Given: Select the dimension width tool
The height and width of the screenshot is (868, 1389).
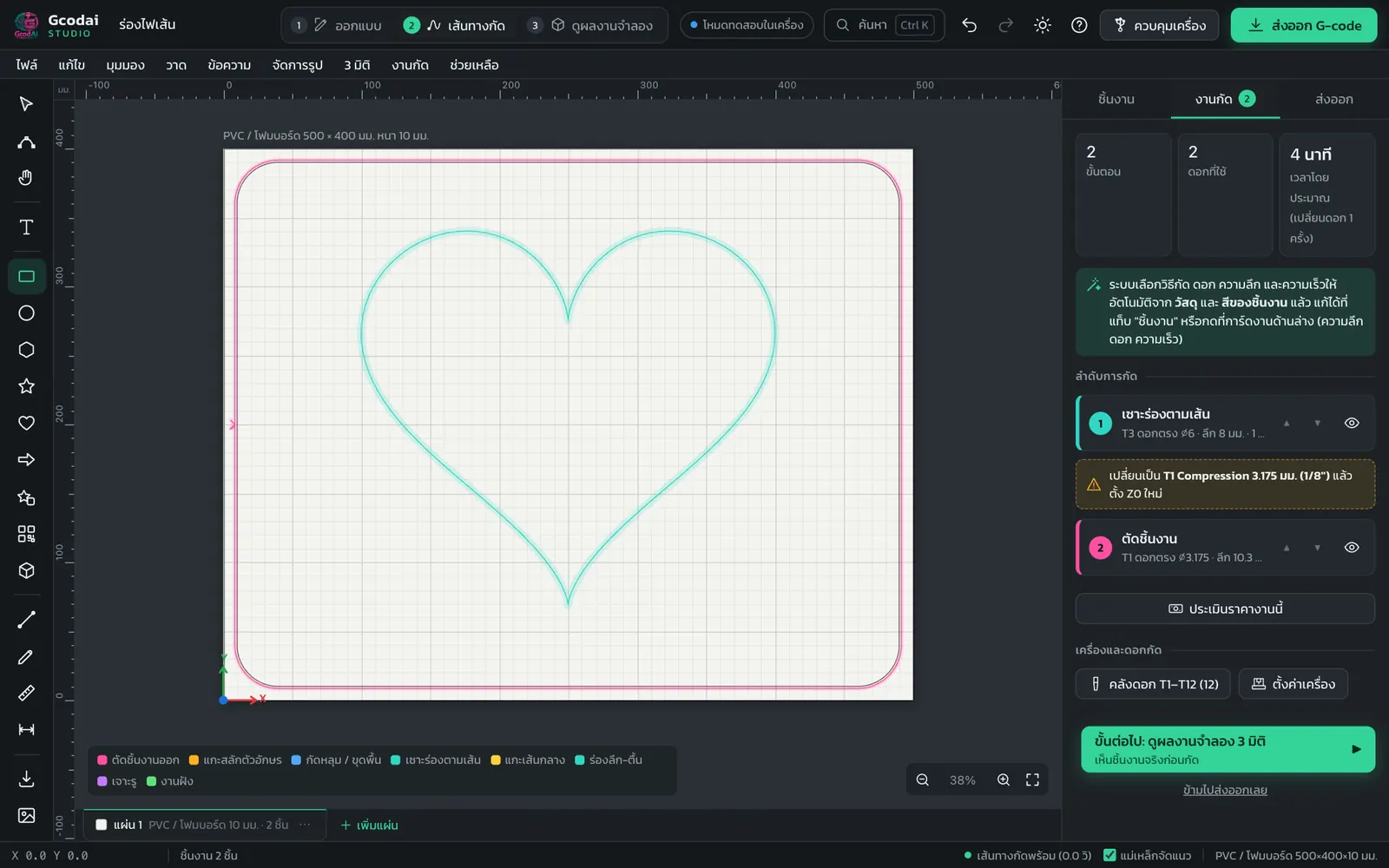Looking at the screenshot, I should pos(26,730).
